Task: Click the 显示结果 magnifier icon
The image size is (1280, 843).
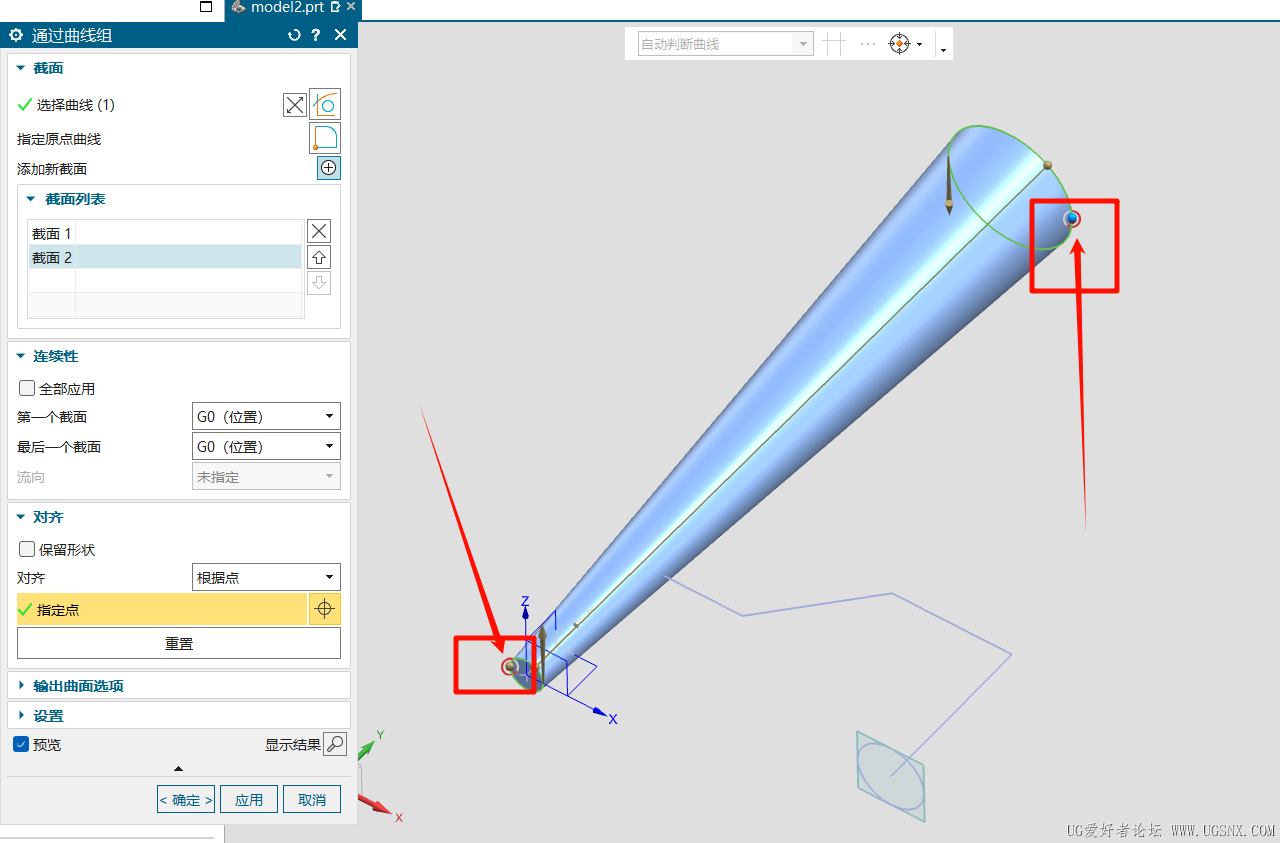Action: click(x=335, y=744)
